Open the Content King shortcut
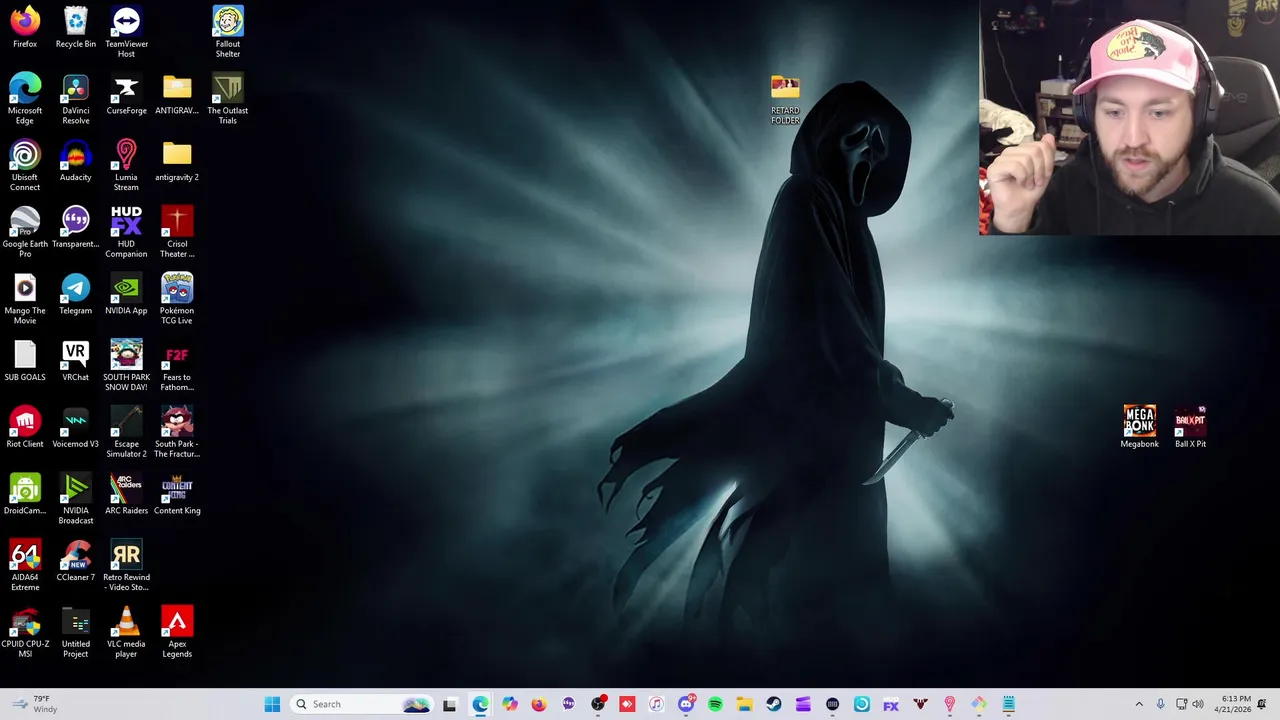The height and width of the screenshot is (720, 1280). pos(177,494)
